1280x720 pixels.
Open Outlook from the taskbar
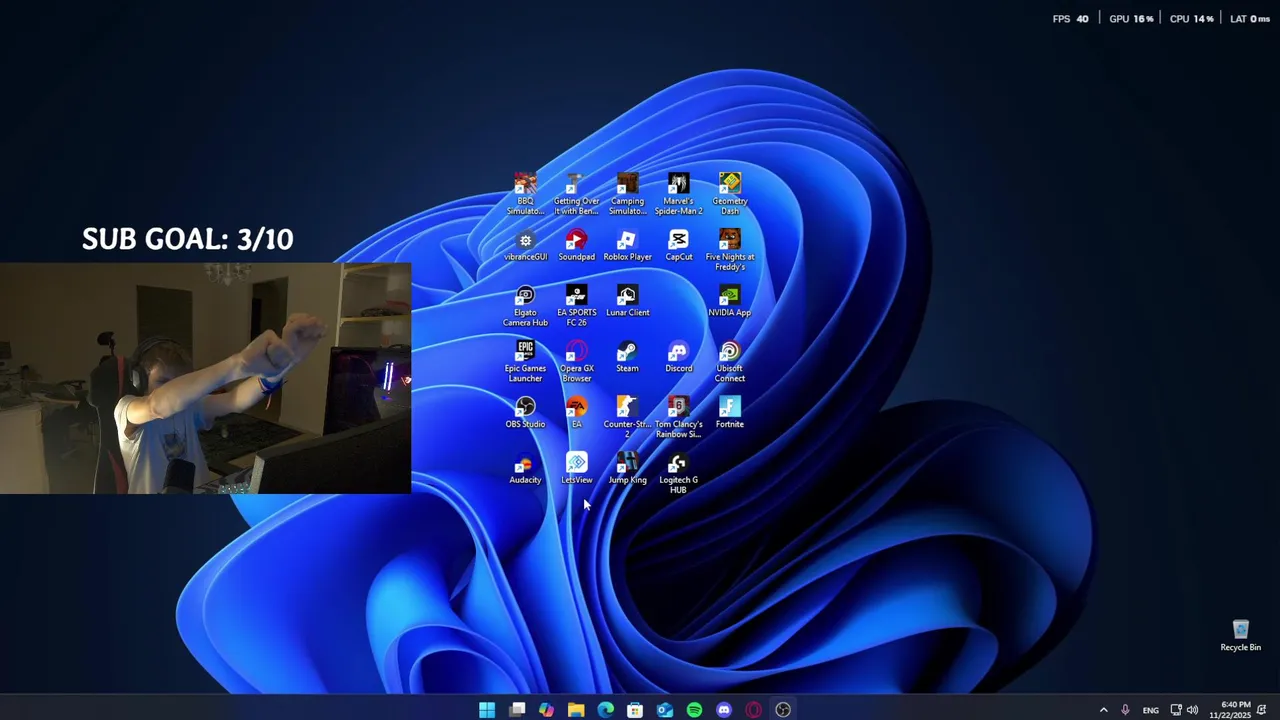click(665, 710)
